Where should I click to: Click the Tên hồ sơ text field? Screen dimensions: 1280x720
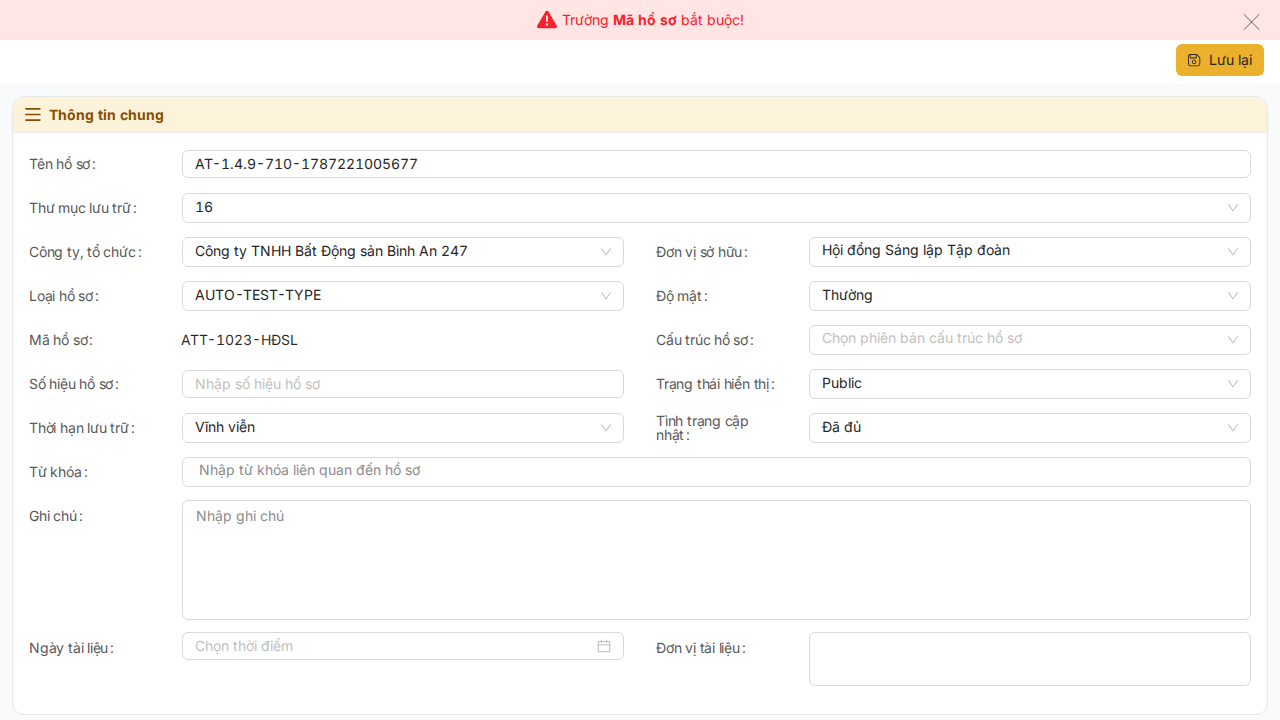click(716, 164)
